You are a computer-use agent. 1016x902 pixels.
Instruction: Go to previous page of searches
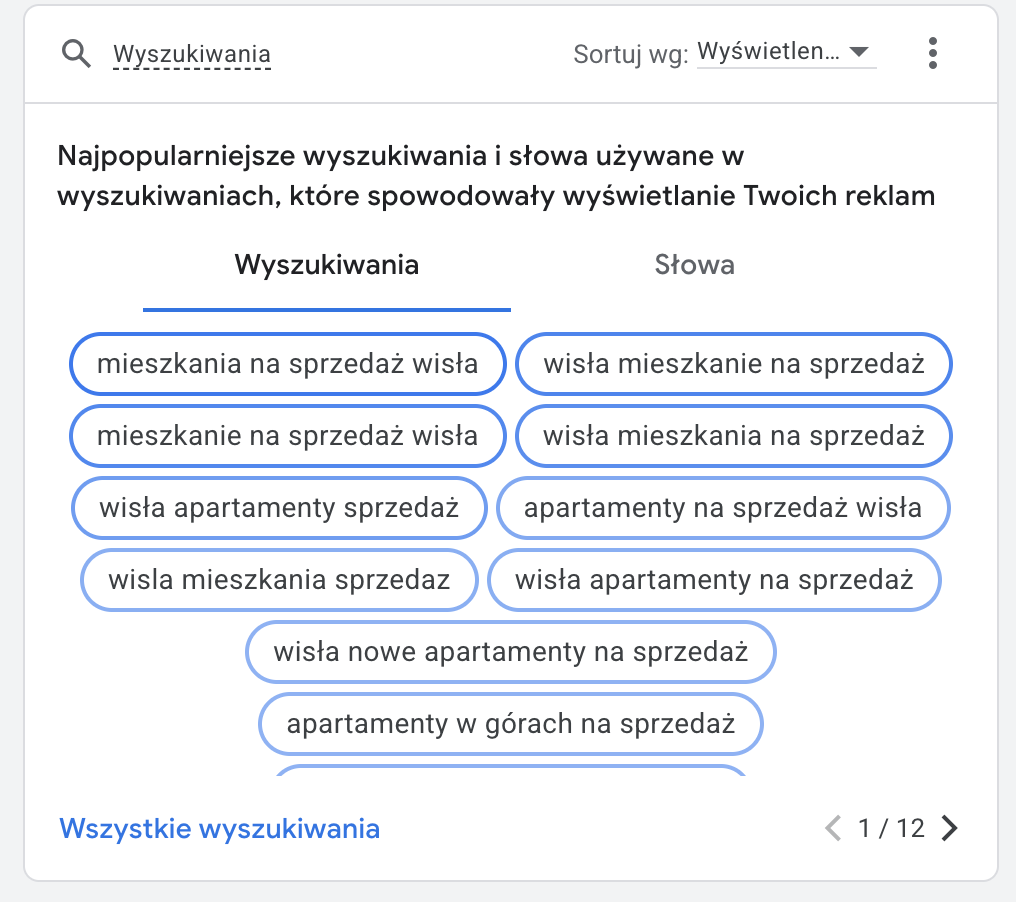pos(832,828)
